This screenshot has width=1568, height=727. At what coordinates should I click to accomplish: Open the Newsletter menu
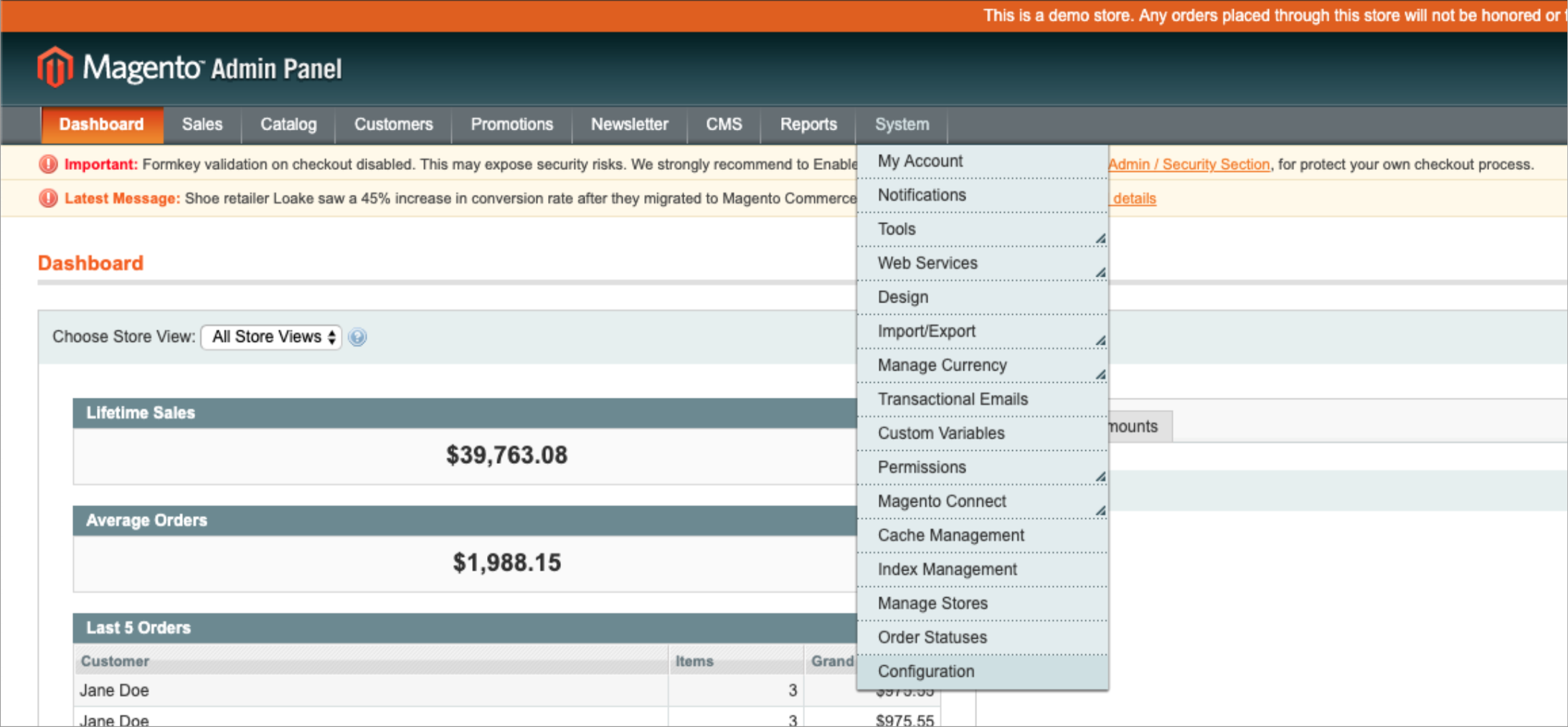[630, 125]
